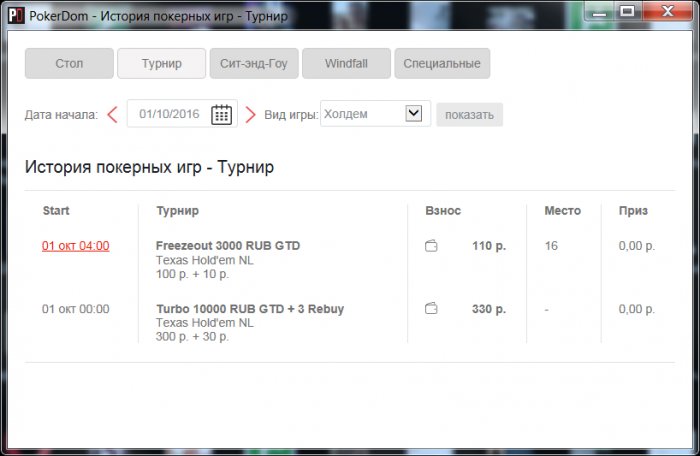Click 300 р. + 30 р. fee text
This screenshot has width=700, height=456.
[x=192, y=336]
